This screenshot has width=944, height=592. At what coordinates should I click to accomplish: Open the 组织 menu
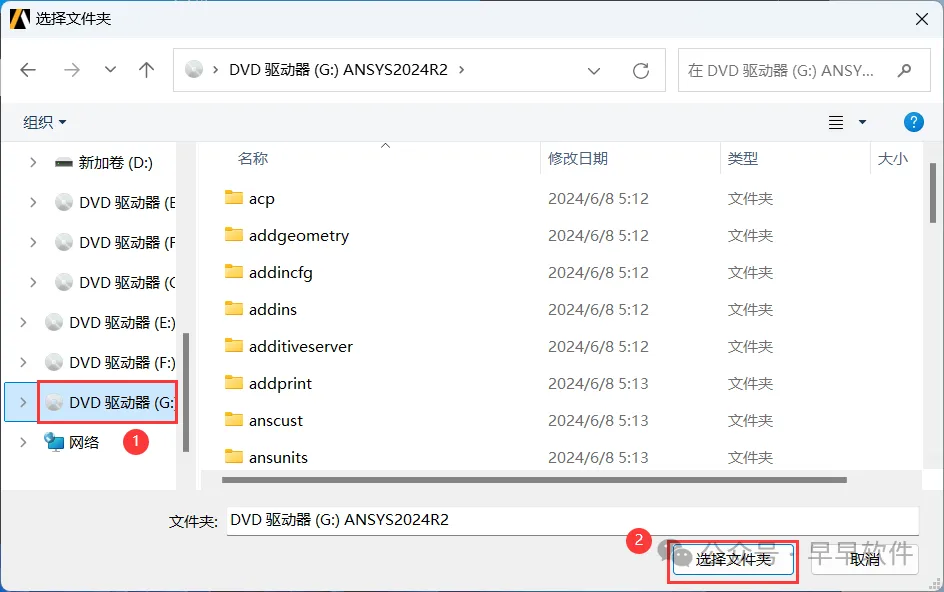pyautogui.click(x=45, y=122)
